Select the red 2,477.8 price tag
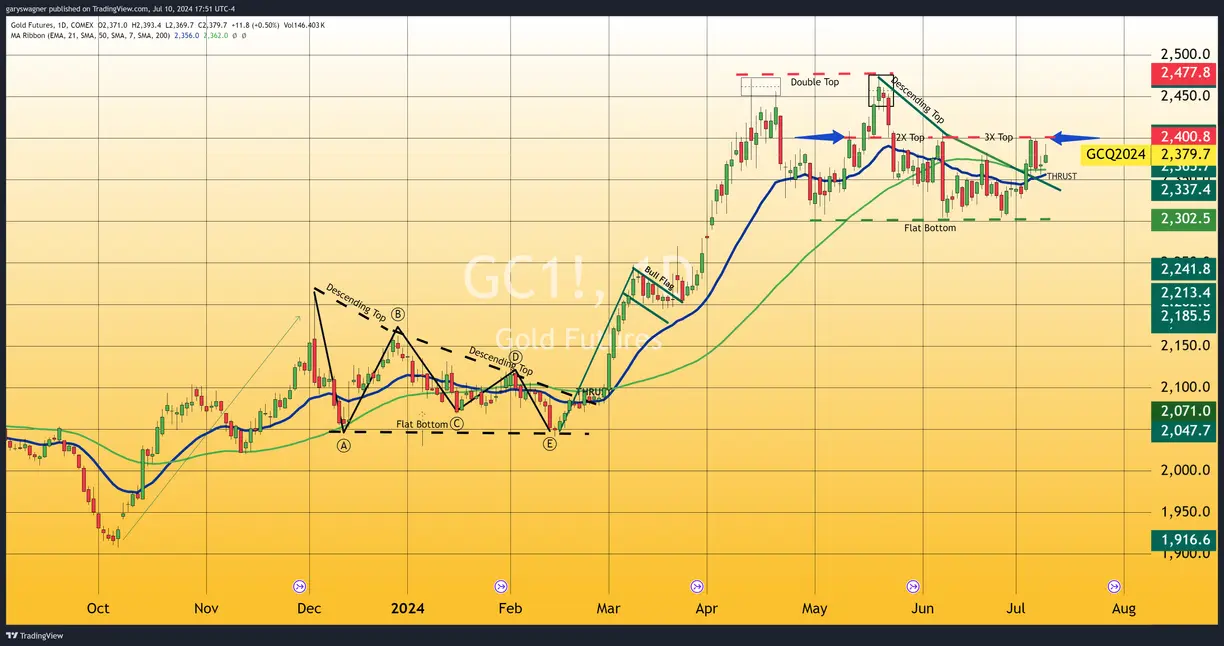The width and height of the screenshot is (1224, 646). tap(1186, 73)
